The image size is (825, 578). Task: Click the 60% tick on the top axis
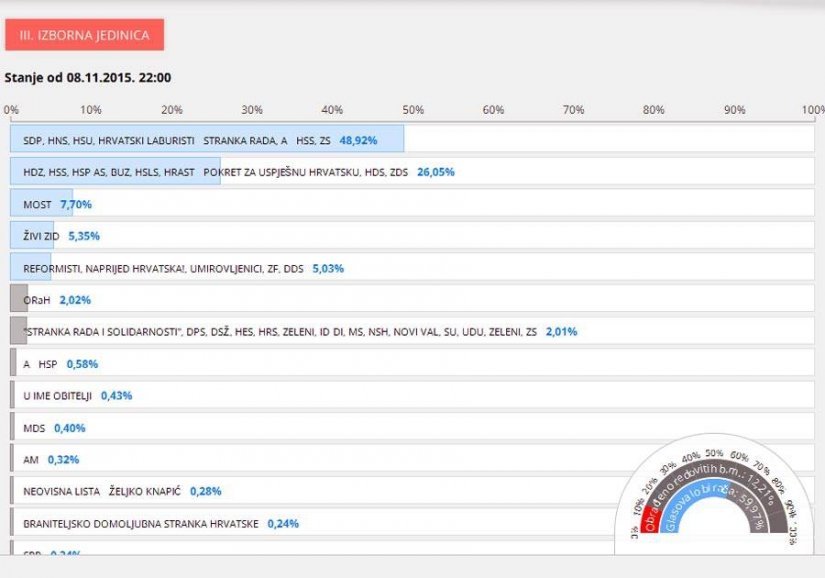coord(493,110)
